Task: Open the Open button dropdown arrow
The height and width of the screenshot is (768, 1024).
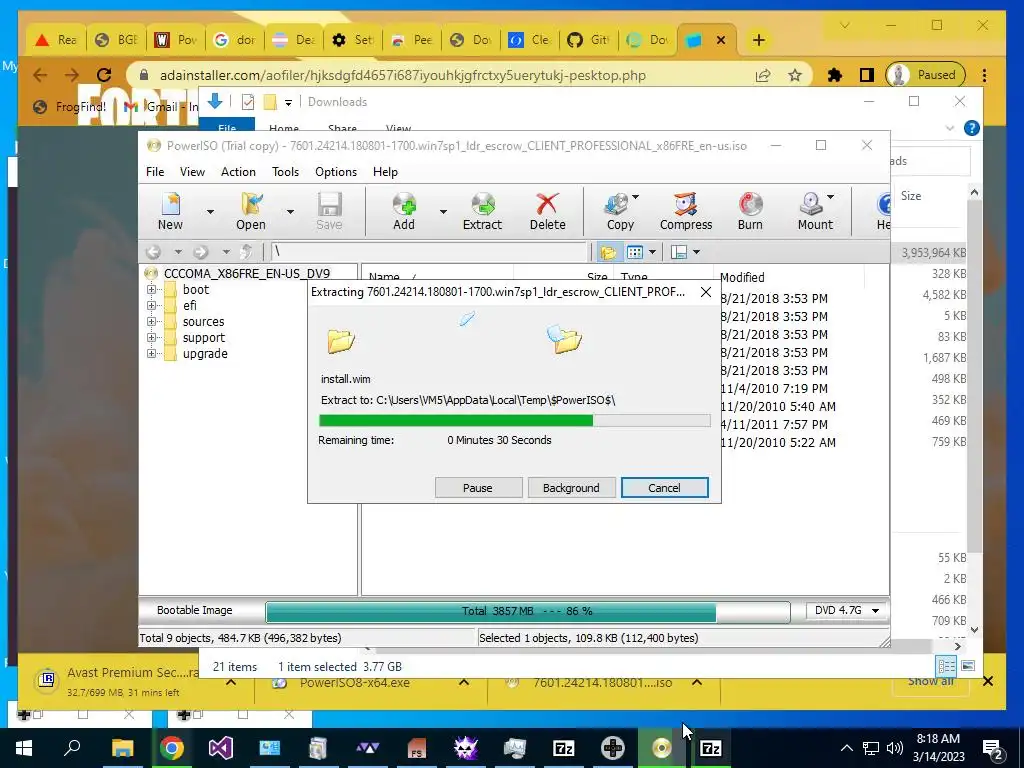Action: click(290, 212)
